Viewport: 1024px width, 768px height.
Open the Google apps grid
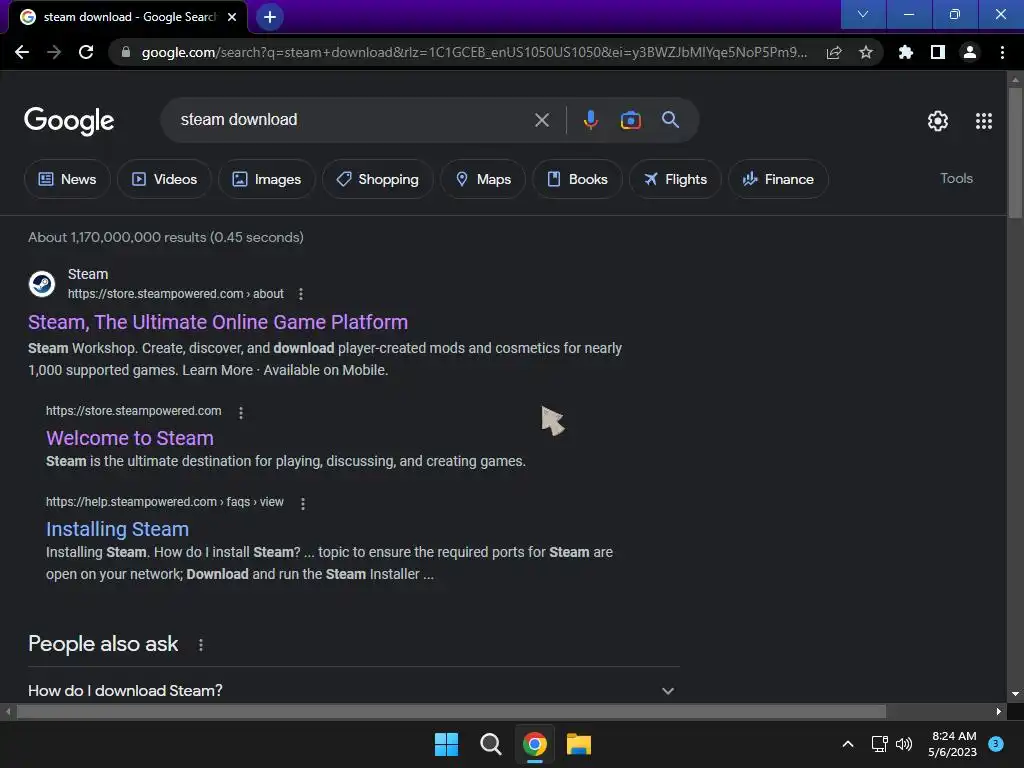click(x=984, y=121)
